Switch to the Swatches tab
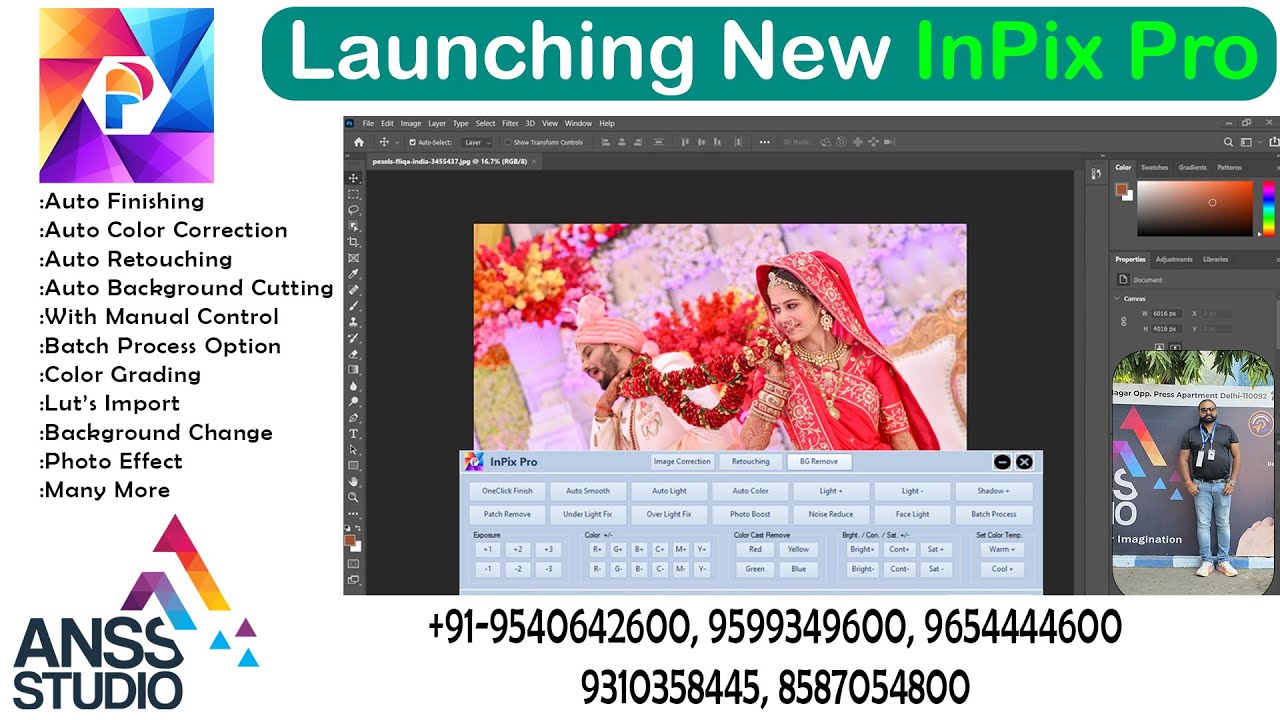This screenshot has width=1280, height=720. 1154,167
